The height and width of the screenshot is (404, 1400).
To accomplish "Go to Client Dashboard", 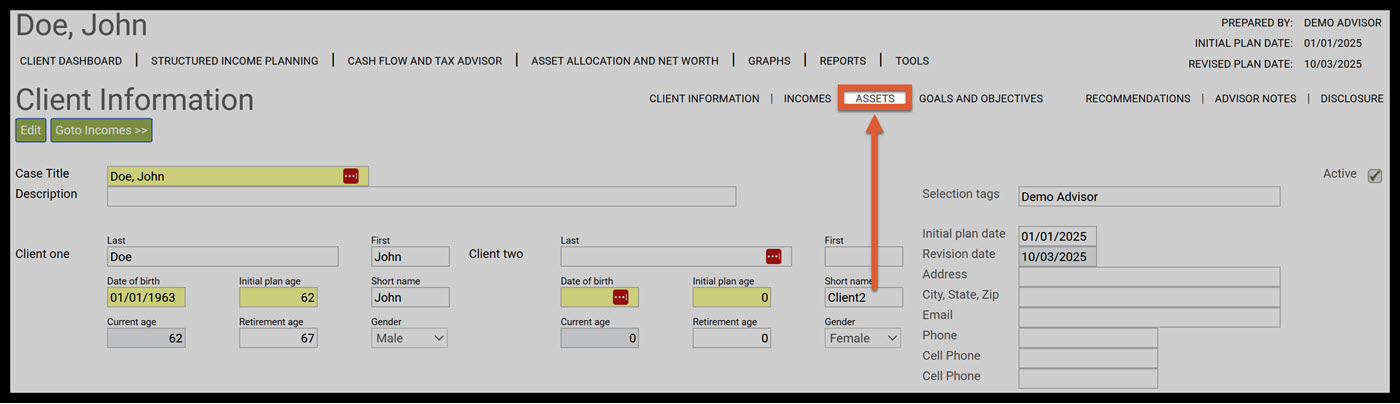I will [71, 61].
